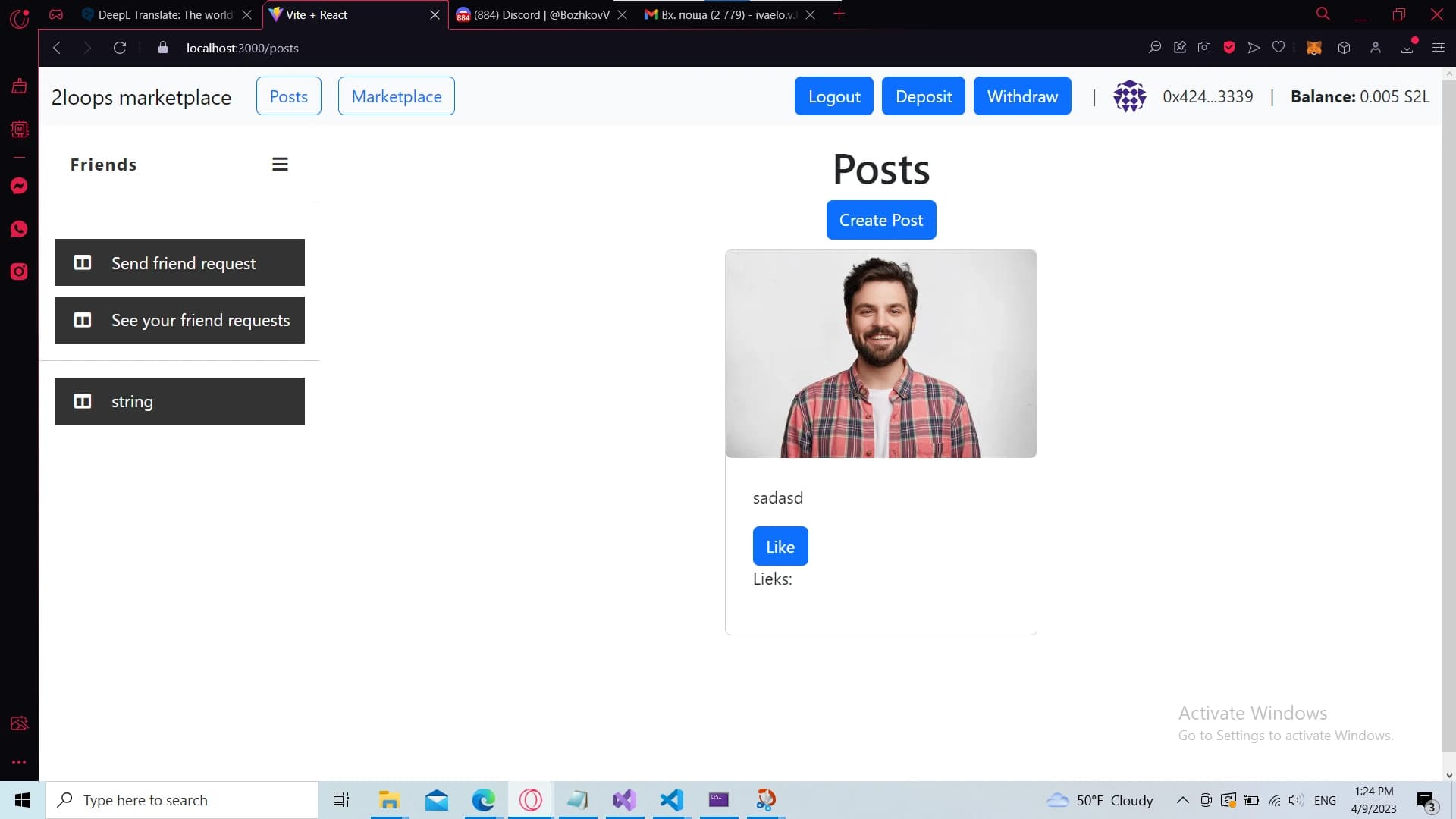Open File Explorer from taskbar

389,800
